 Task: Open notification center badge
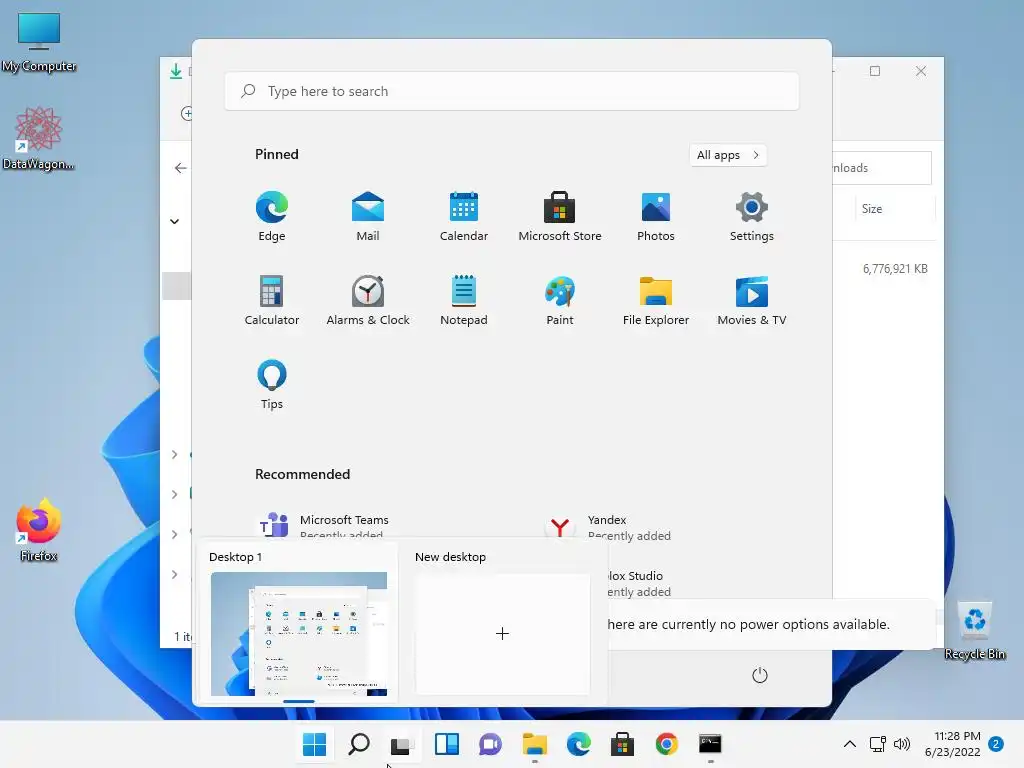pyautogui.click(x=996, y=744)
